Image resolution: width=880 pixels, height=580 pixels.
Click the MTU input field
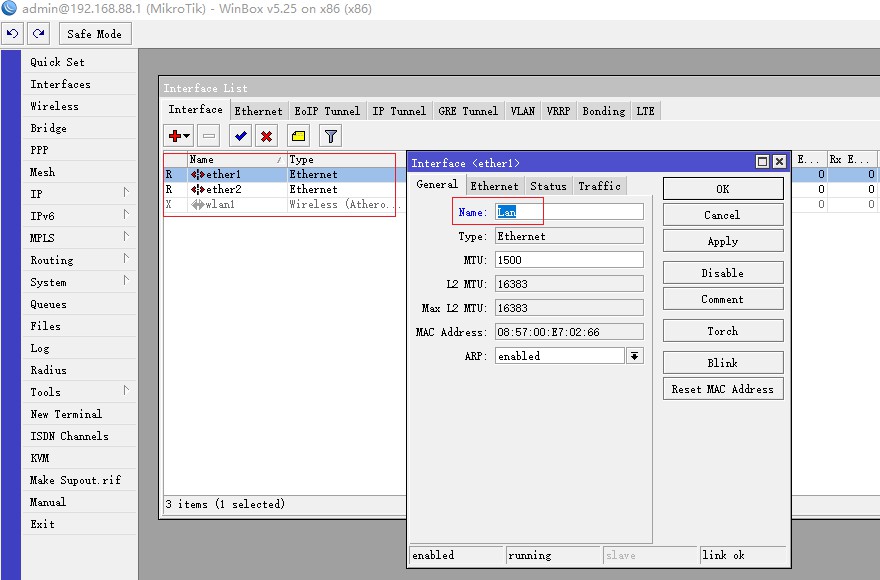coord(569,260)
